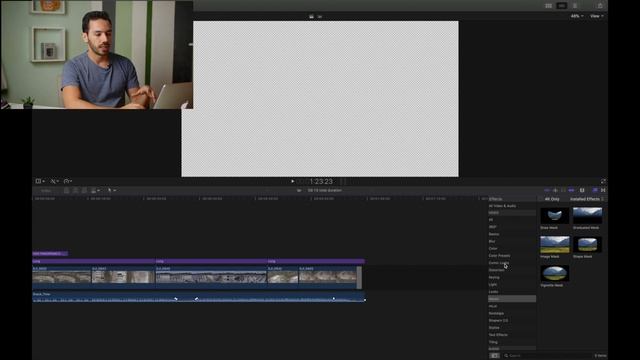The width and height of the screenshot is (640, 360).
Task: Click first audio keyframe on music track
Action: 176,299
